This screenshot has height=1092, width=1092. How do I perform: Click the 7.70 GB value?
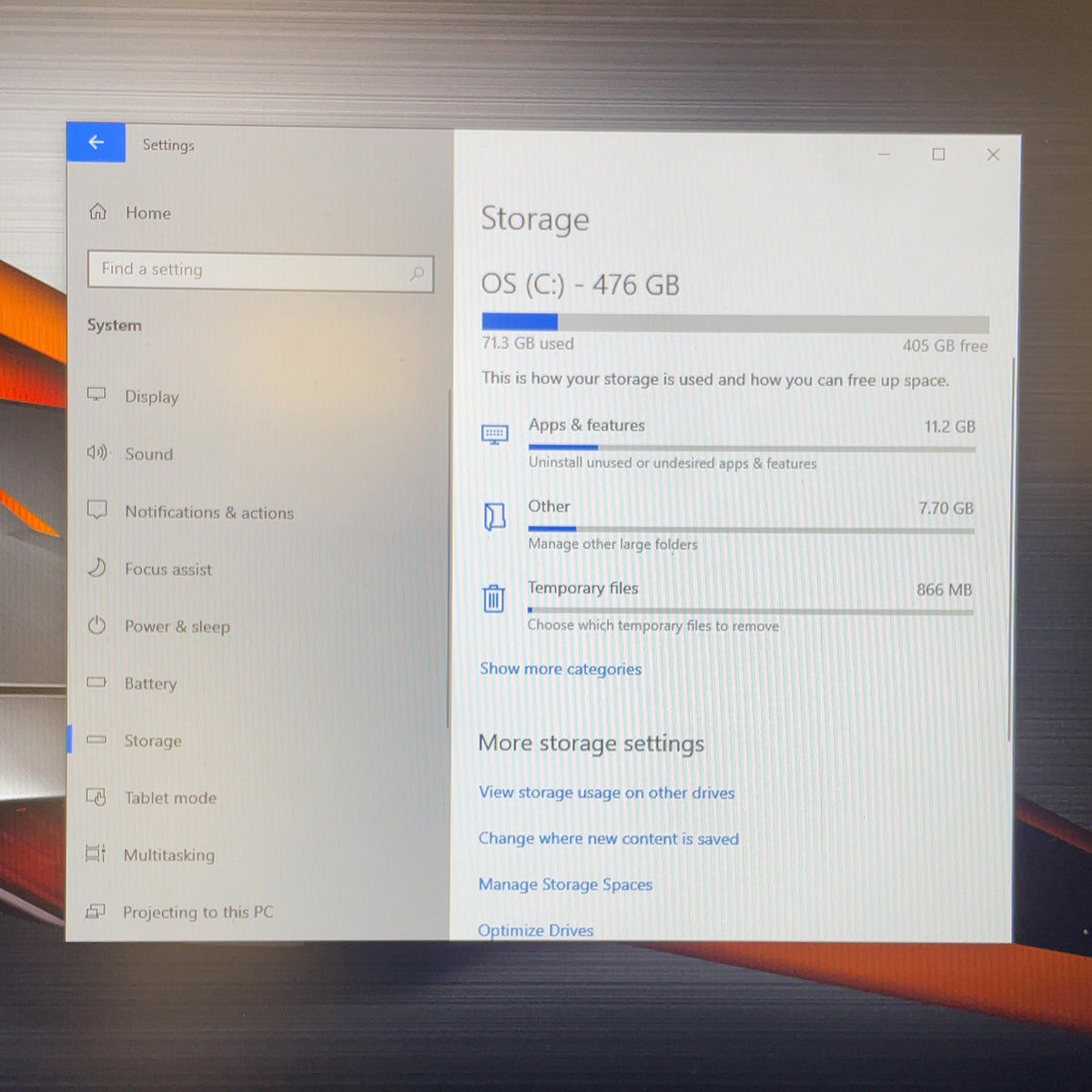tap(945, 508)
